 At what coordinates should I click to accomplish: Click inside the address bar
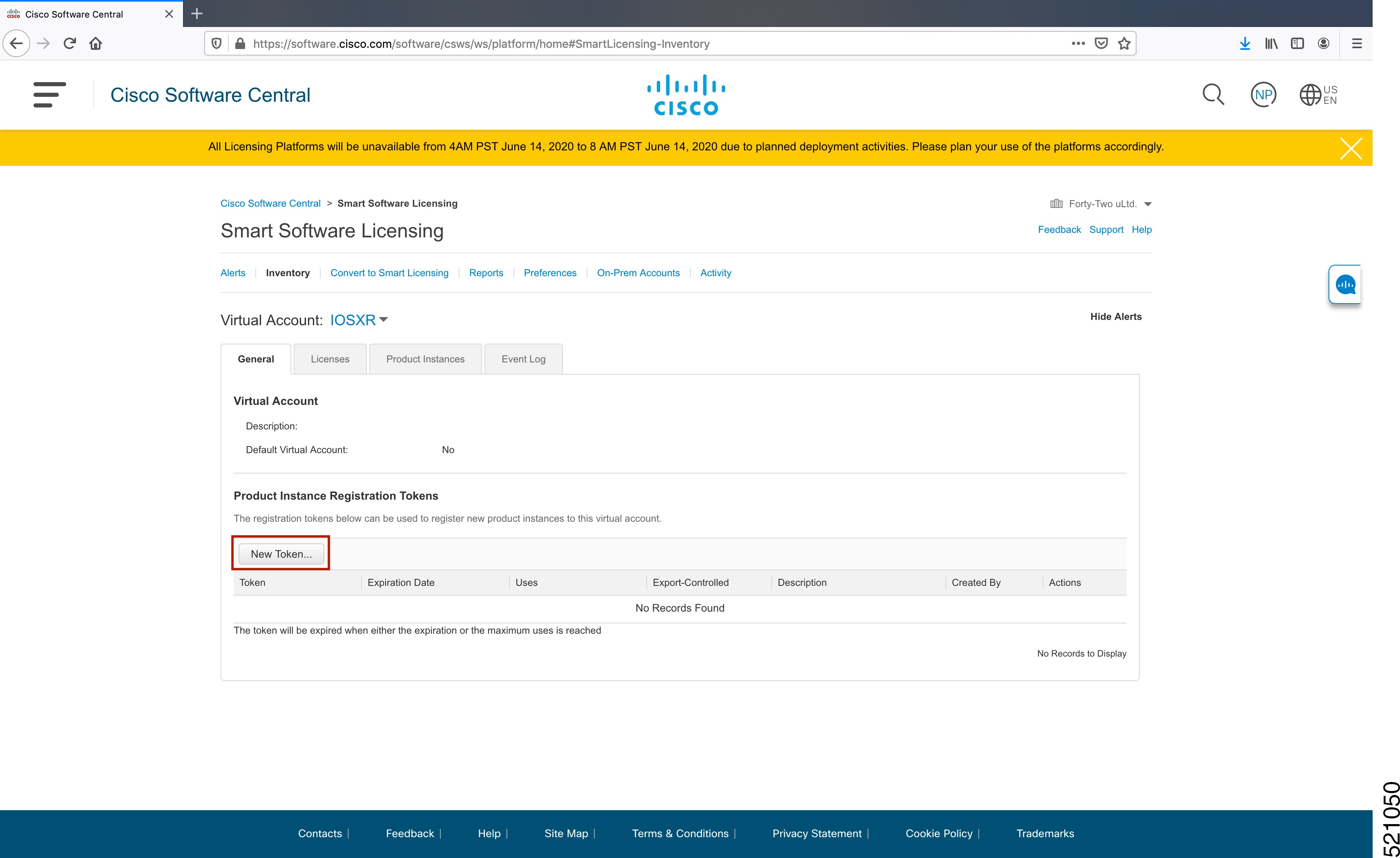point(625,43)
